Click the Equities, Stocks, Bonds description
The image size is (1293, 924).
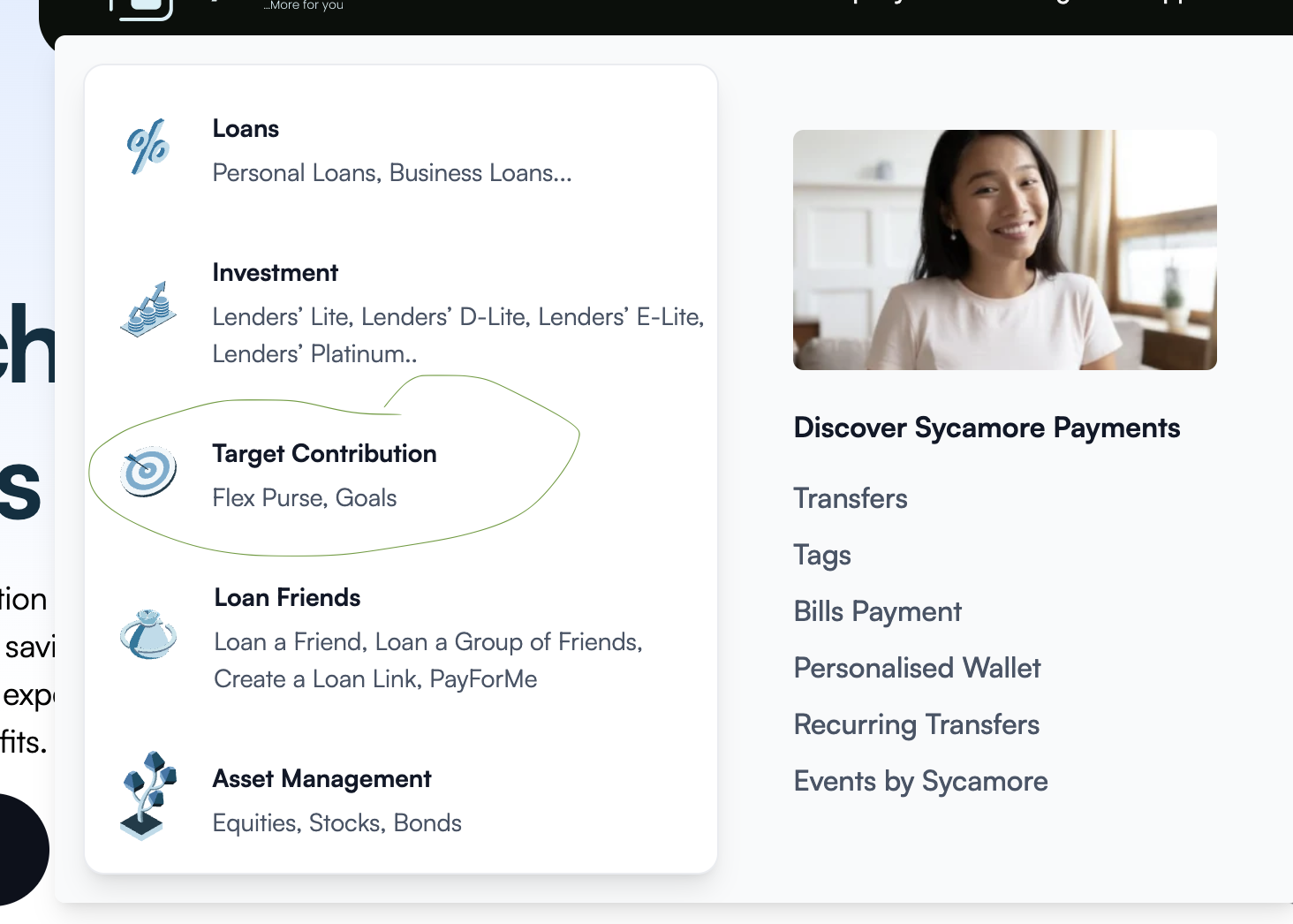pos(336,823)
